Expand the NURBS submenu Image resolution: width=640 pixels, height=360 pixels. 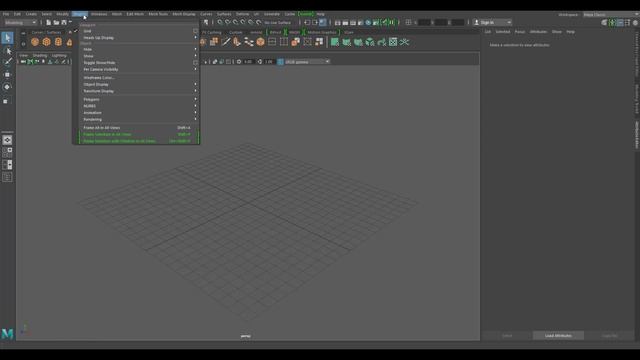[138, 106]
